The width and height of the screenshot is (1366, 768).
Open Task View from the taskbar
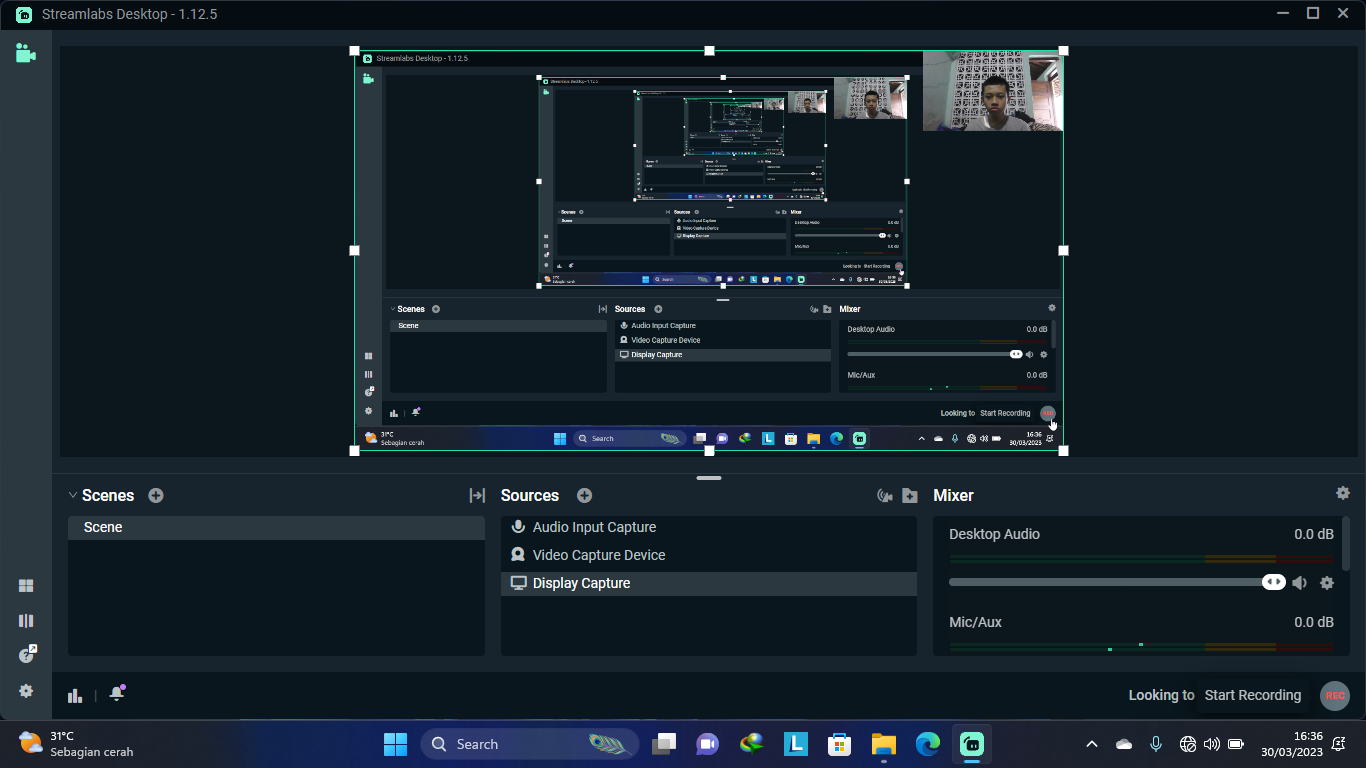(664, 744)
